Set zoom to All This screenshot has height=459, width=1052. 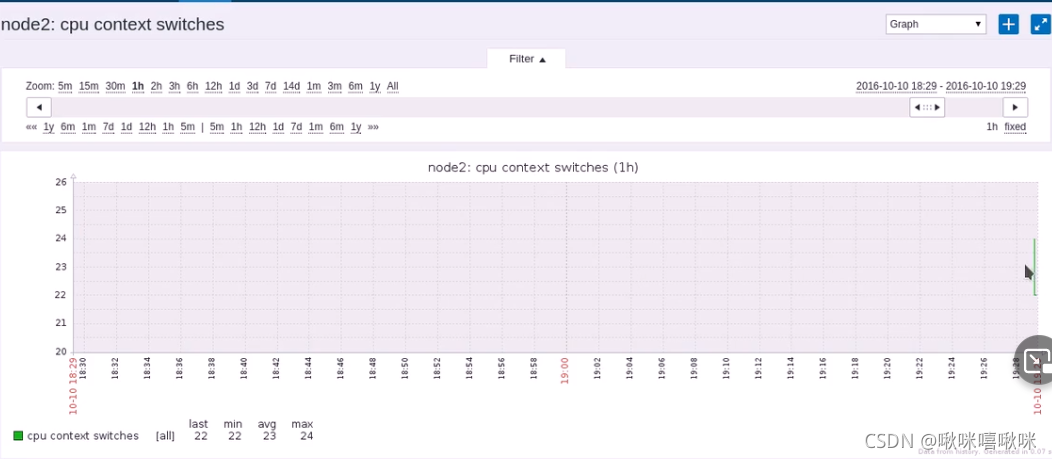392,86
